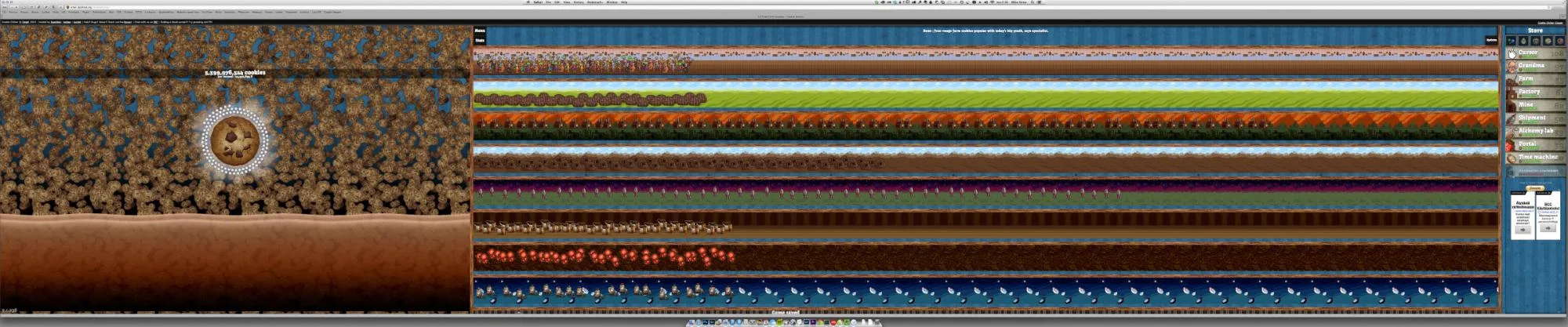Open the Bookmarks menu
Viewport: 1568px width, 327px height.
595,2
